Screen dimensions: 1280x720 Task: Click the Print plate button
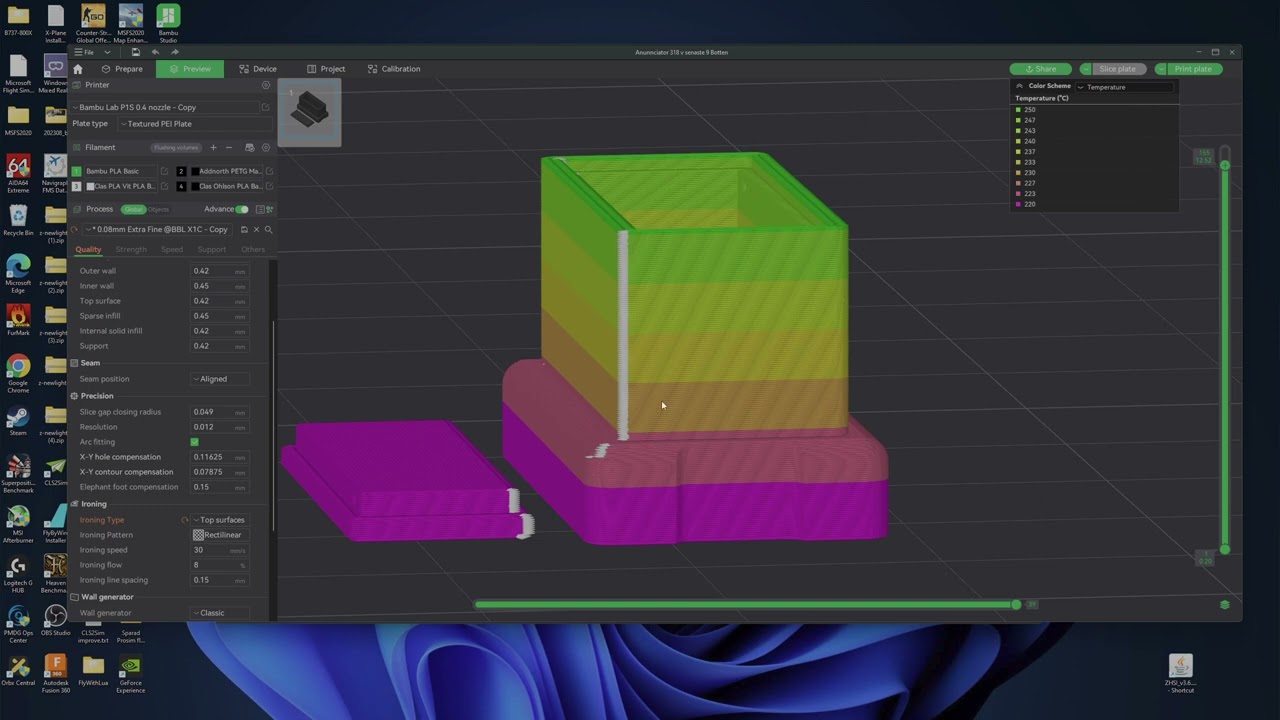pyautogui.click(x=1194, y=69)
